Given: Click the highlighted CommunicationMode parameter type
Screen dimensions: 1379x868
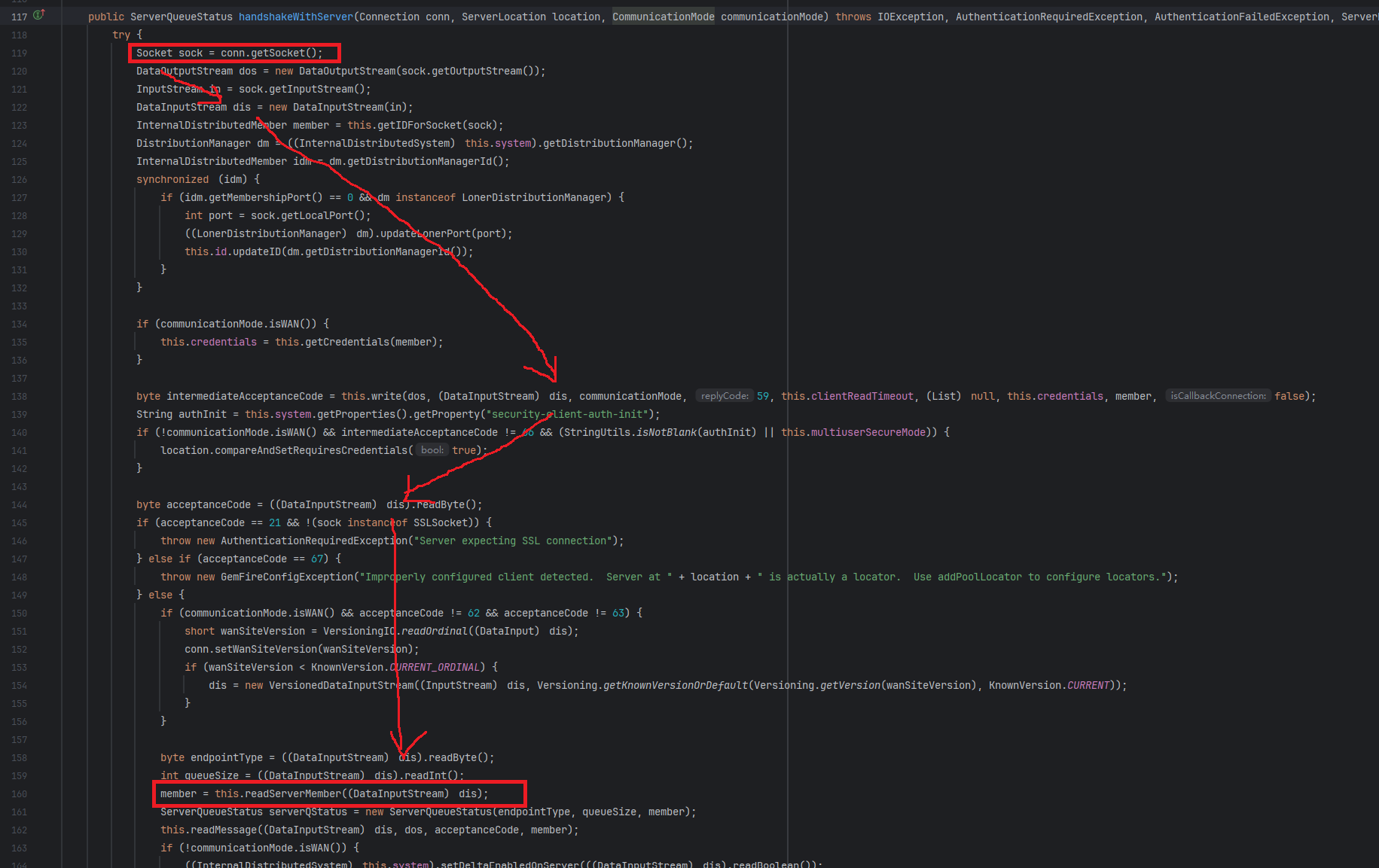Looking at the screenshot, I should click(x=664, y=17).
